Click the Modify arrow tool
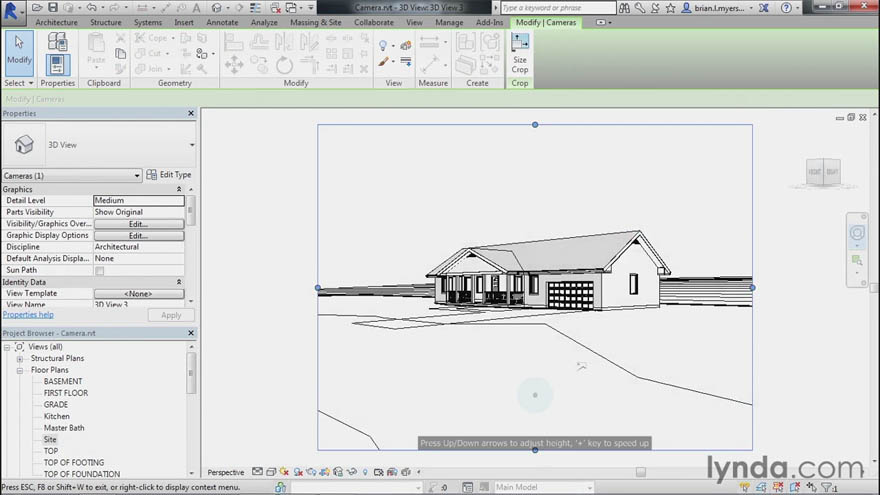Screen dimensions: 880x495 pyautogui.click(x=19, y=53)
